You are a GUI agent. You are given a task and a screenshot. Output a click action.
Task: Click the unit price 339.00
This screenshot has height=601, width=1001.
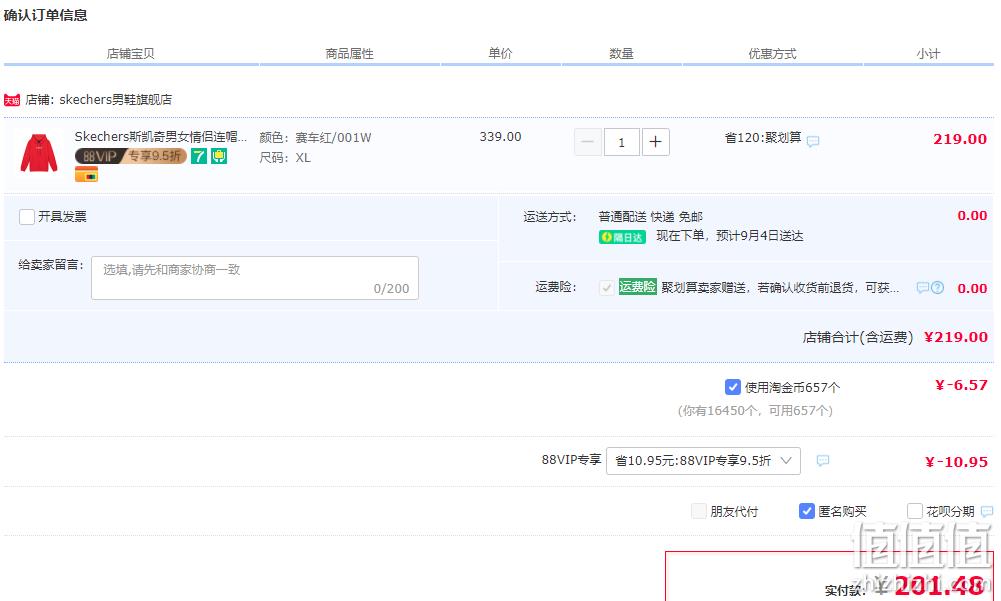(x=500, y=137)
